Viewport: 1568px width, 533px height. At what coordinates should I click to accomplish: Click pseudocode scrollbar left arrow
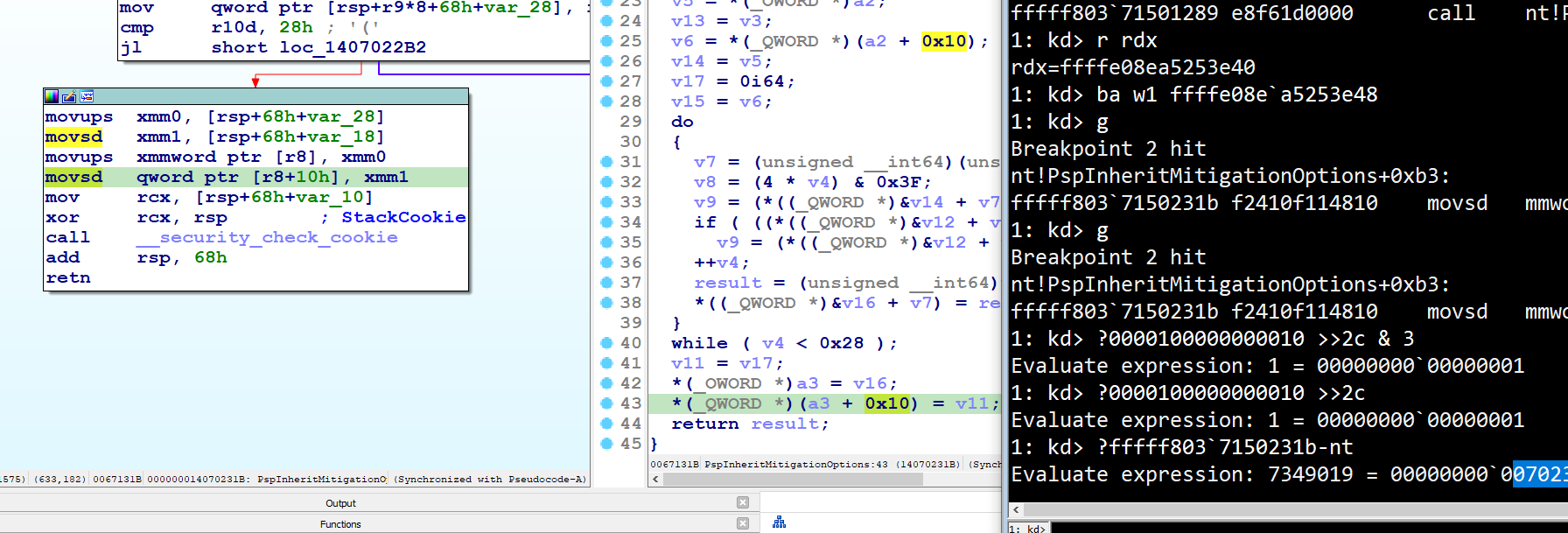tap(655, 480)
